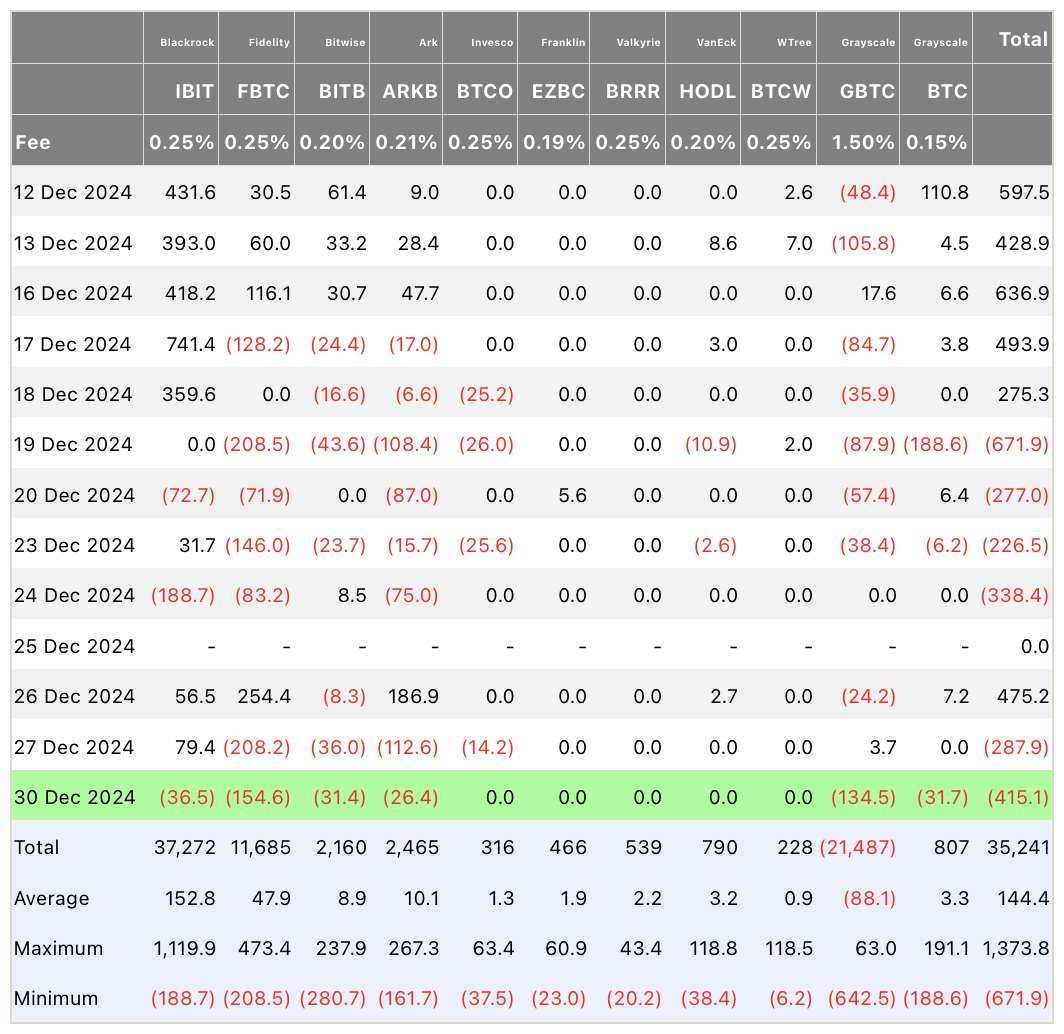Click the Total column header
The width and height of the screenshot is (1064, 1034).
[1023, 39]
